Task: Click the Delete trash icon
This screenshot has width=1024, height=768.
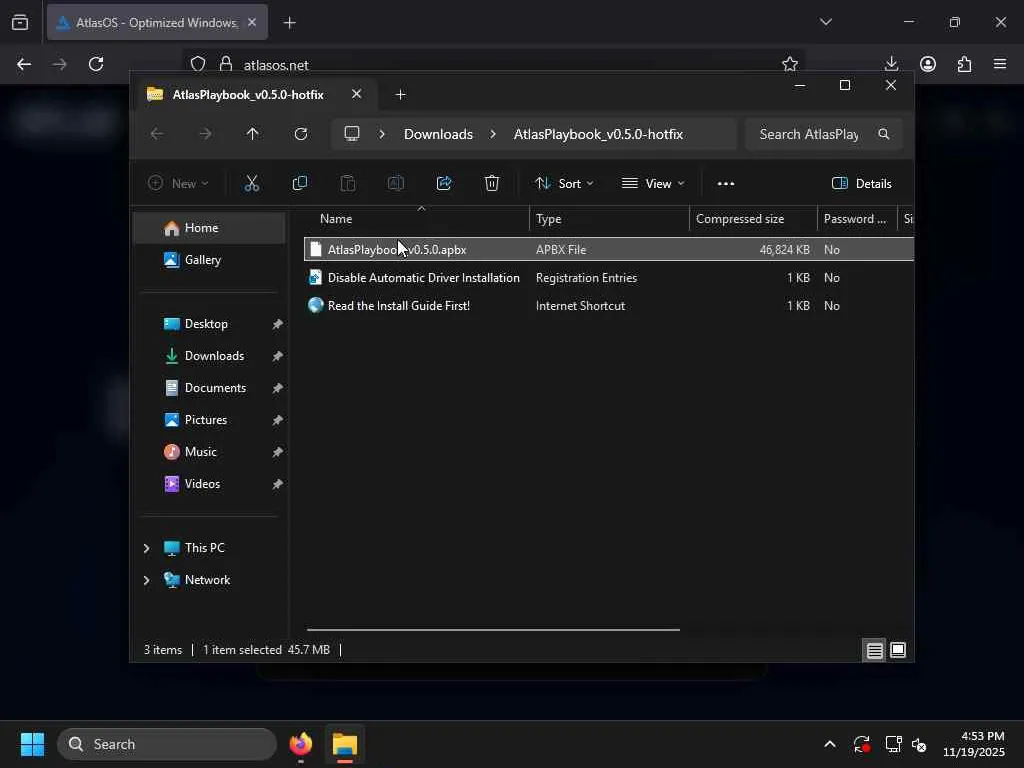Action: click(492, 184)
